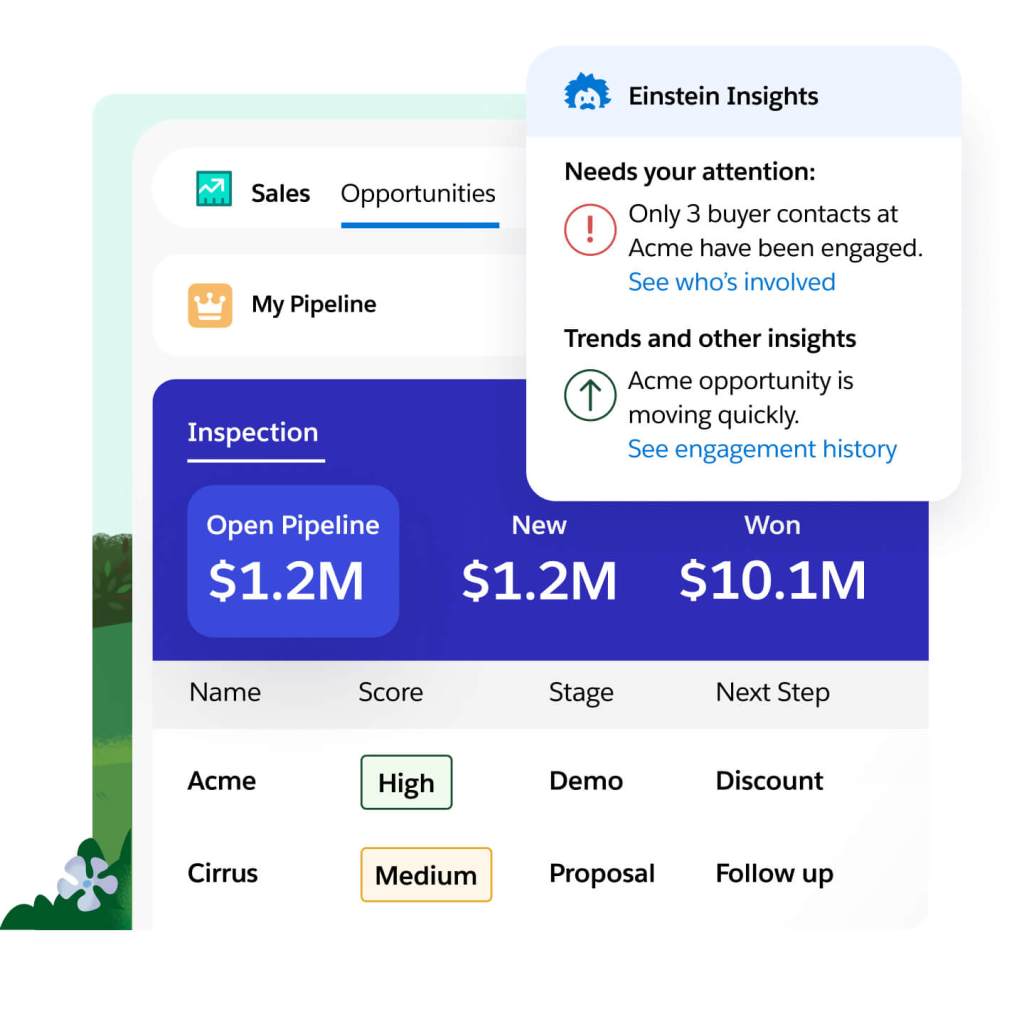This screenshot has width=1024, height=1024.
Task: Click Trends and other insights heading
Action: pos(710,339)
